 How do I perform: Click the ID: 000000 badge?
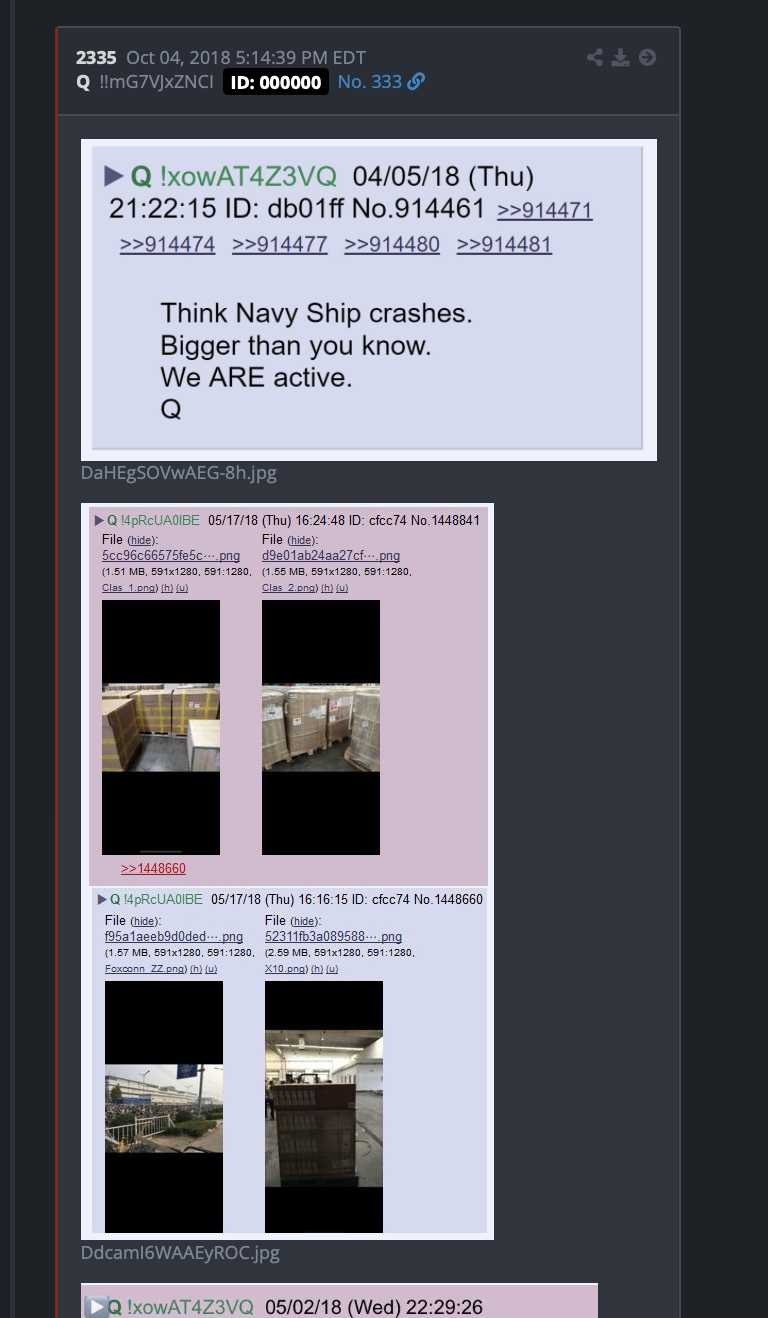pyautogui.click(x=276, y=82)
